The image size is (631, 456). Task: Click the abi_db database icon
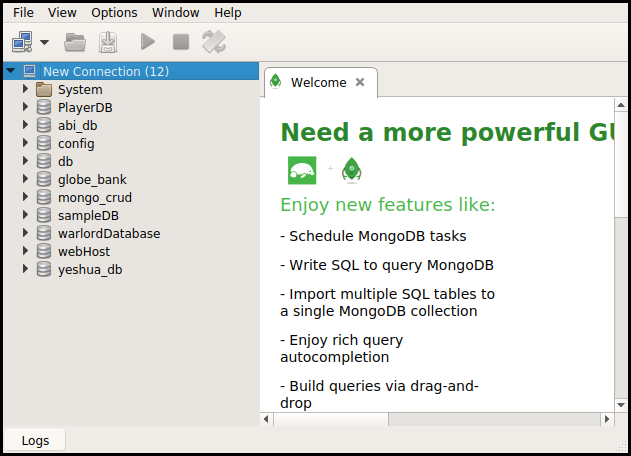coord(44,125)
